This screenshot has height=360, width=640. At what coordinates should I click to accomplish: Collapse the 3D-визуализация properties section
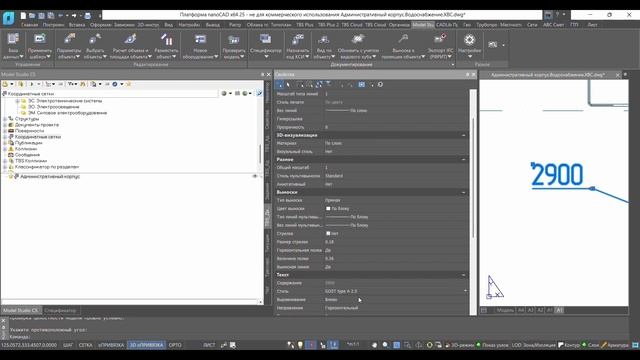(x=463, y=135)
